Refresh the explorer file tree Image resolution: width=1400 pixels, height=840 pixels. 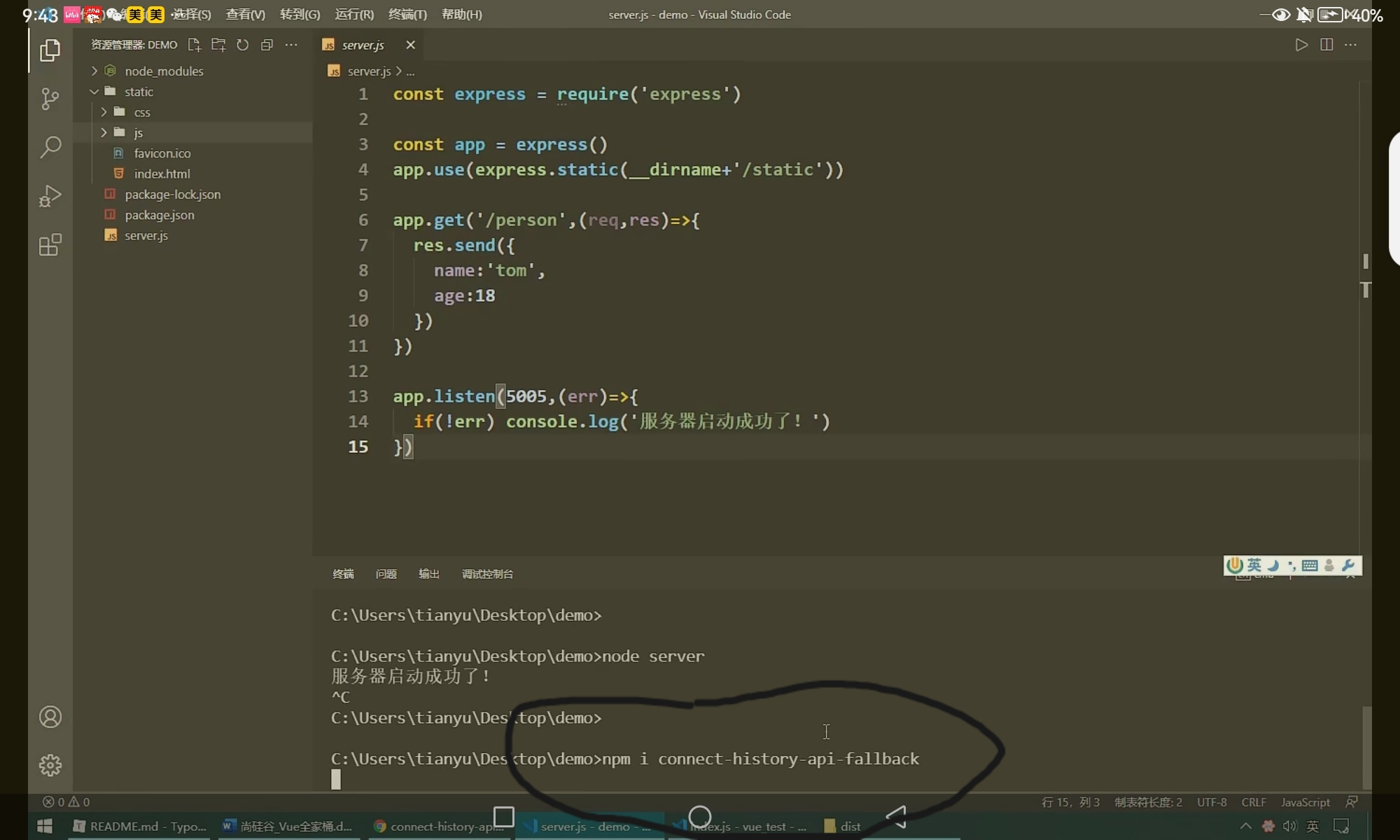pyautogui.click(x=242, y=45)
